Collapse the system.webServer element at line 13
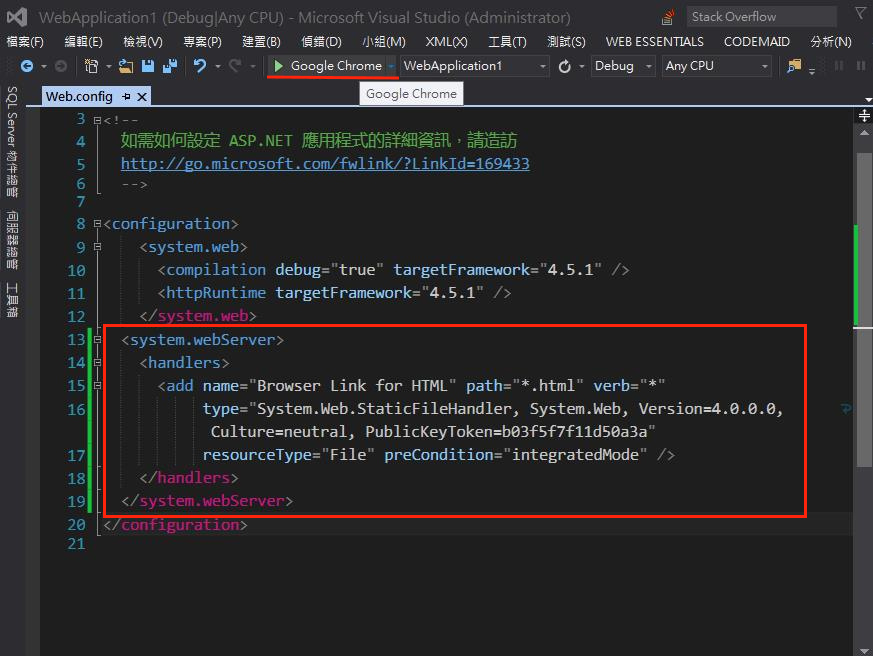 click(x=97, y=339)
